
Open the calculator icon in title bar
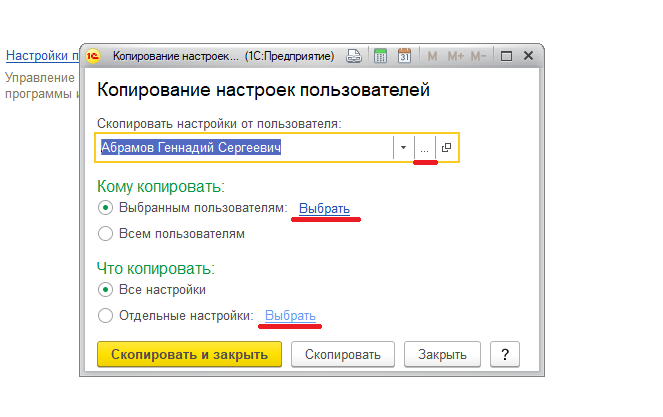tap(380, 56)
